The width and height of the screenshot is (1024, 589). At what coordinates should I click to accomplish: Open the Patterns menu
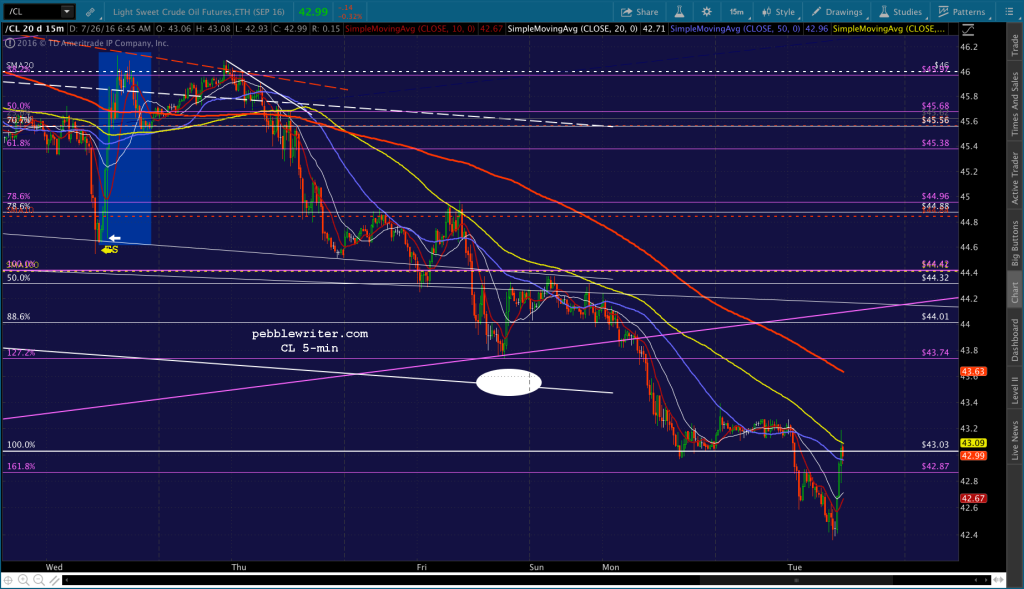click(962, 12)
